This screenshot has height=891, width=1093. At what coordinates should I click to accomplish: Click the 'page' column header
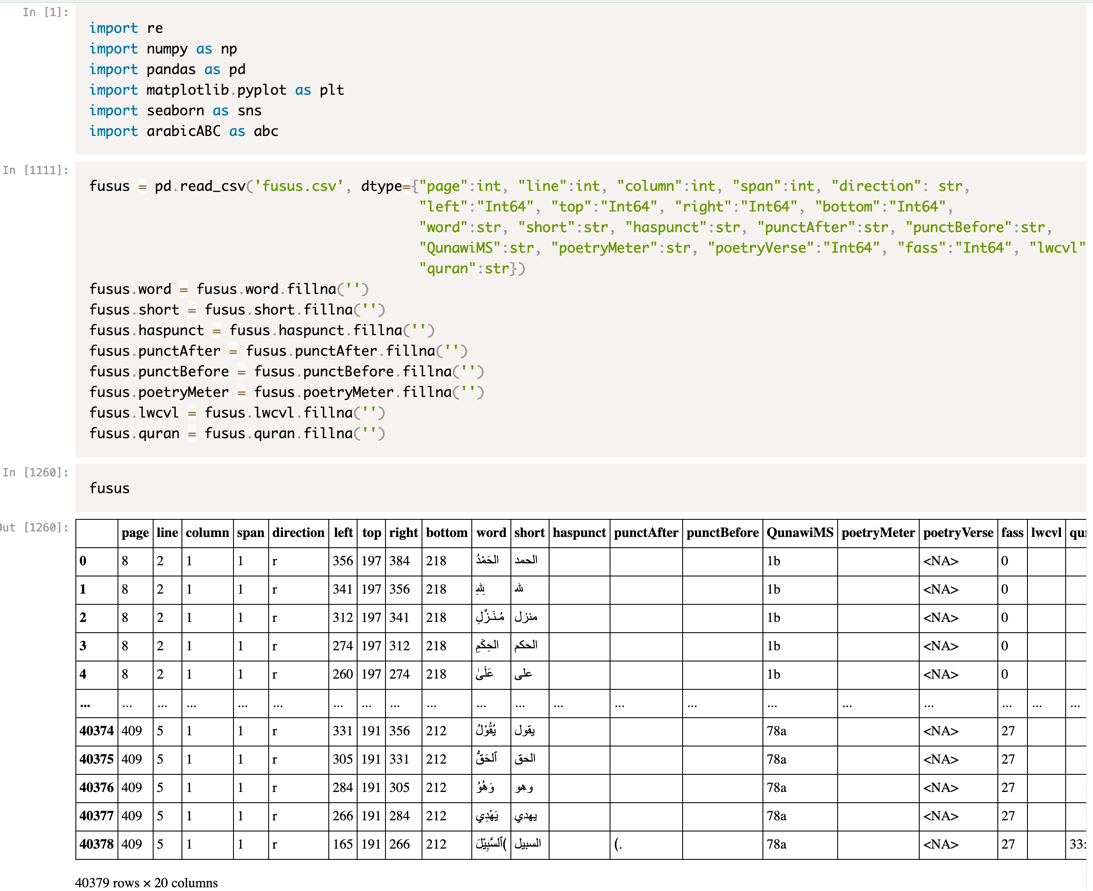[x=134, y=533]
